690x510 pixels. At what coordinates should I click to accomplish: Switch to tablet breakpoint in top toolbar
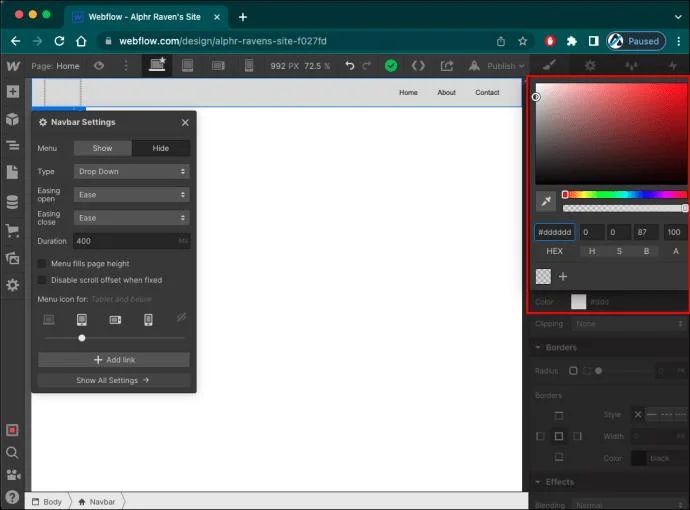point(187,66)
